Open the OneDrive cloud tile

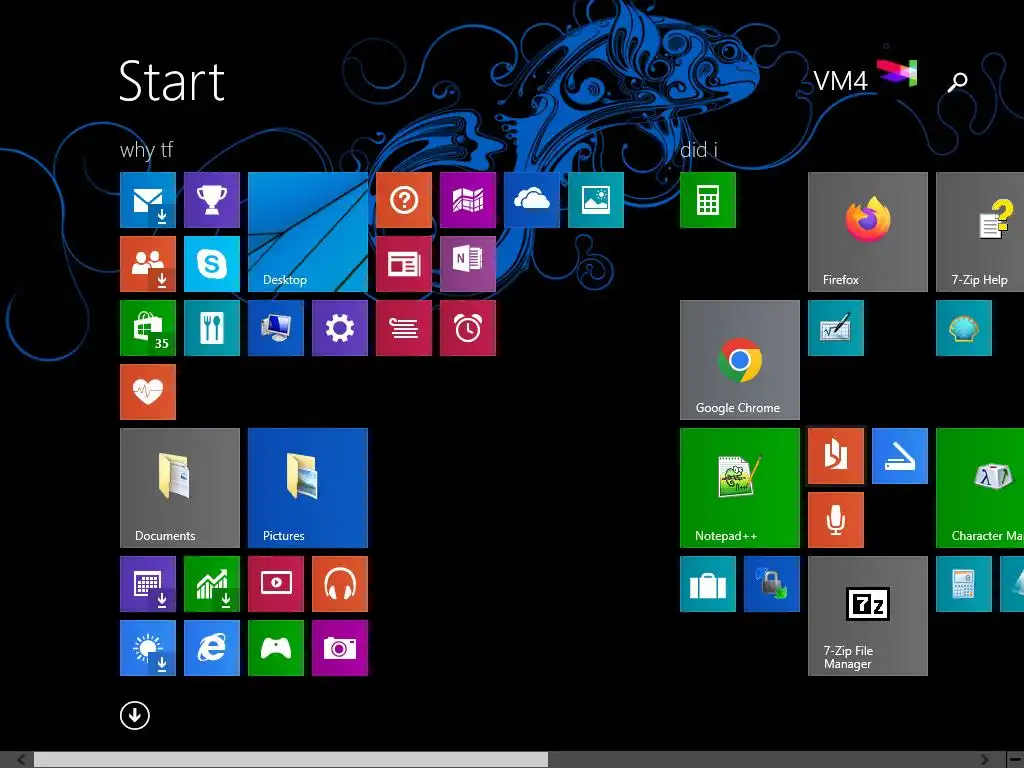click(x=532, y=200)
